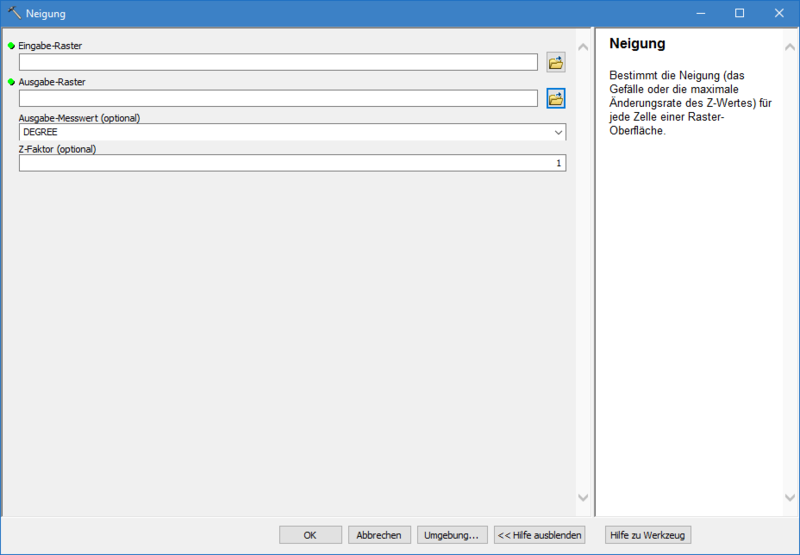Click the Eingabe-Raster text field
Image resolution: width=800 pixels, height=555 pixels.
coord(278,63)
